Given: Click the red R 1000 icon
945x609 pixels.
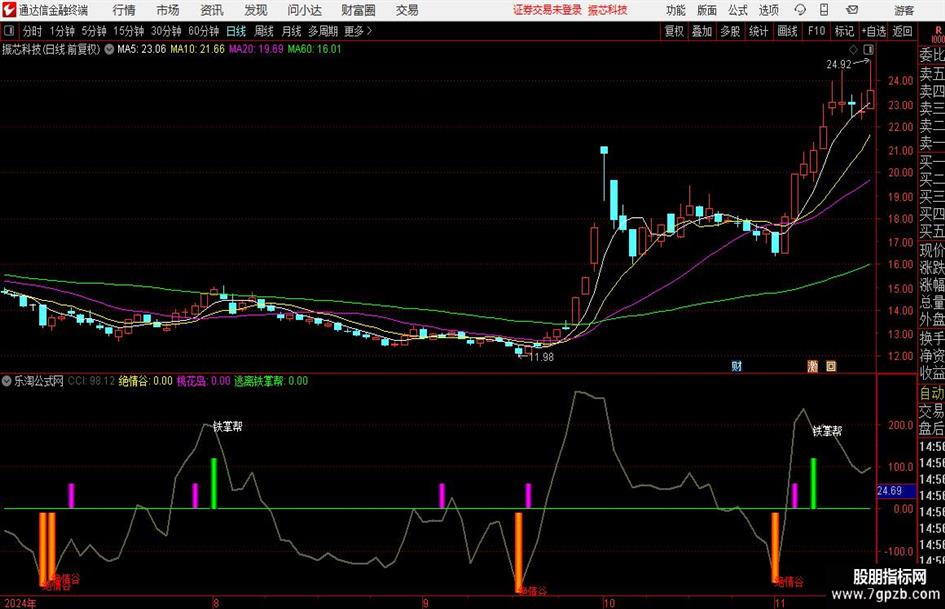Looking at the screenshot, I should click(x=938, y=34).
